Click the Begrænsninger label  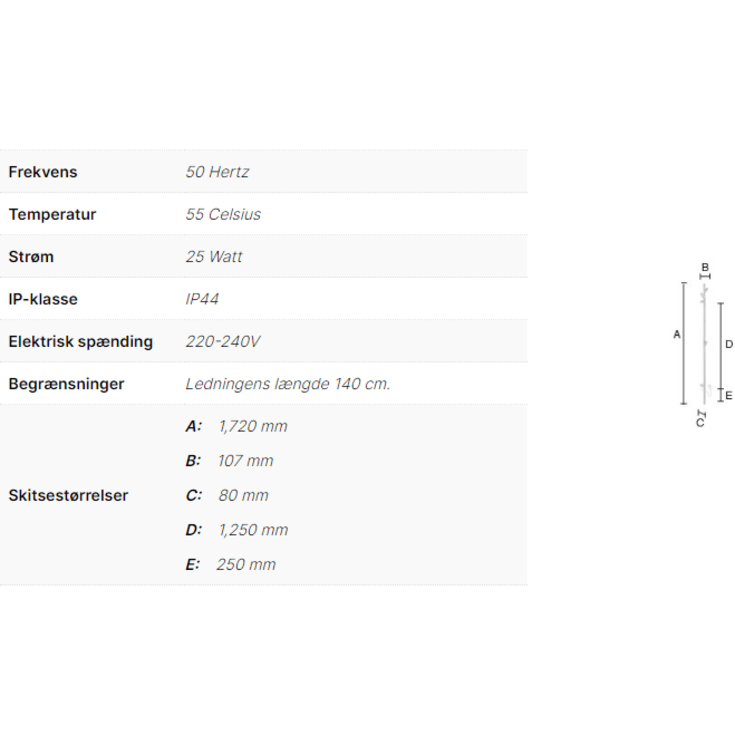tap(66, 384)
